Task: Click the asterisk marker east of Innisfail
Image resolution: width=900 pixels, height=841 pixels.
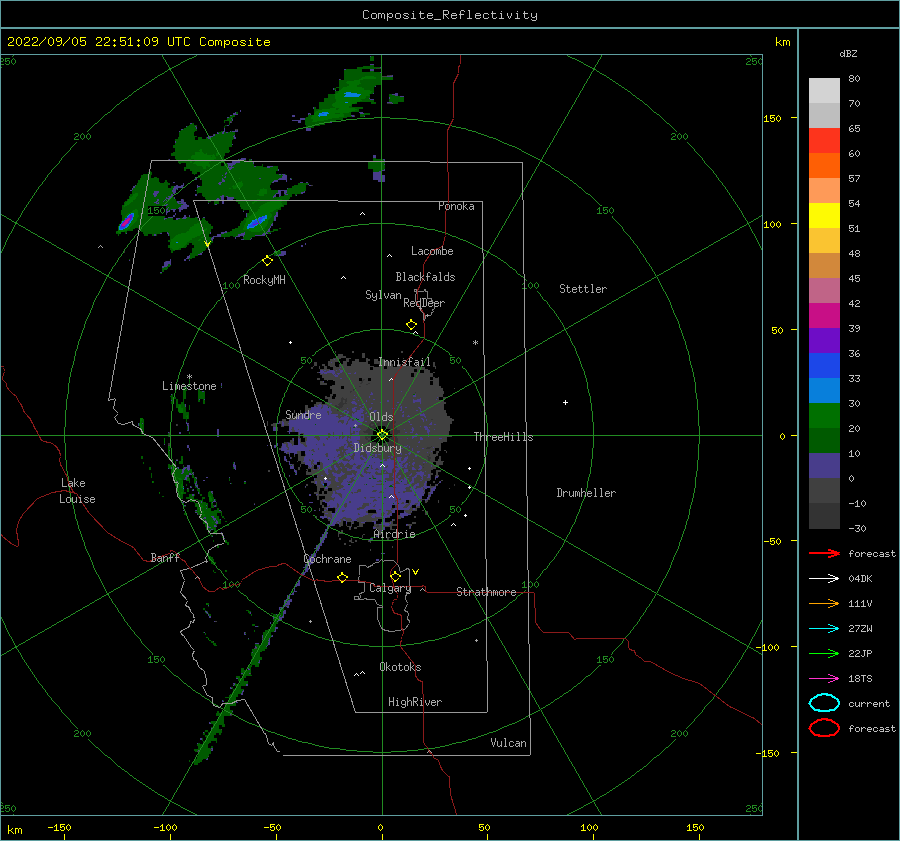Action: (x=475, y=343)
